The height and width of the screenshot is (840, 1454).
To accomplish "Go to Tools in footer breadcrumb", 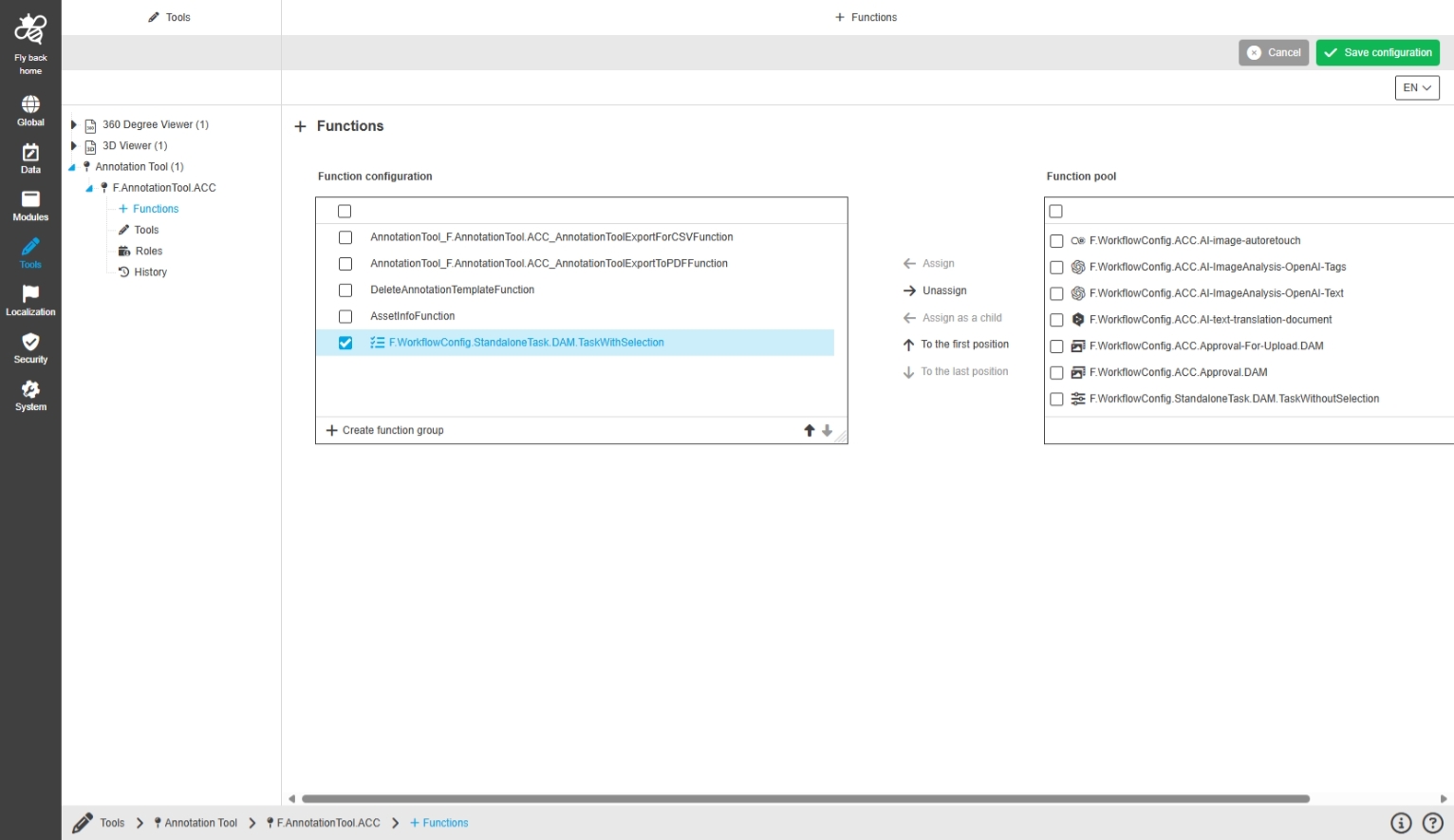I will (112, 823).
